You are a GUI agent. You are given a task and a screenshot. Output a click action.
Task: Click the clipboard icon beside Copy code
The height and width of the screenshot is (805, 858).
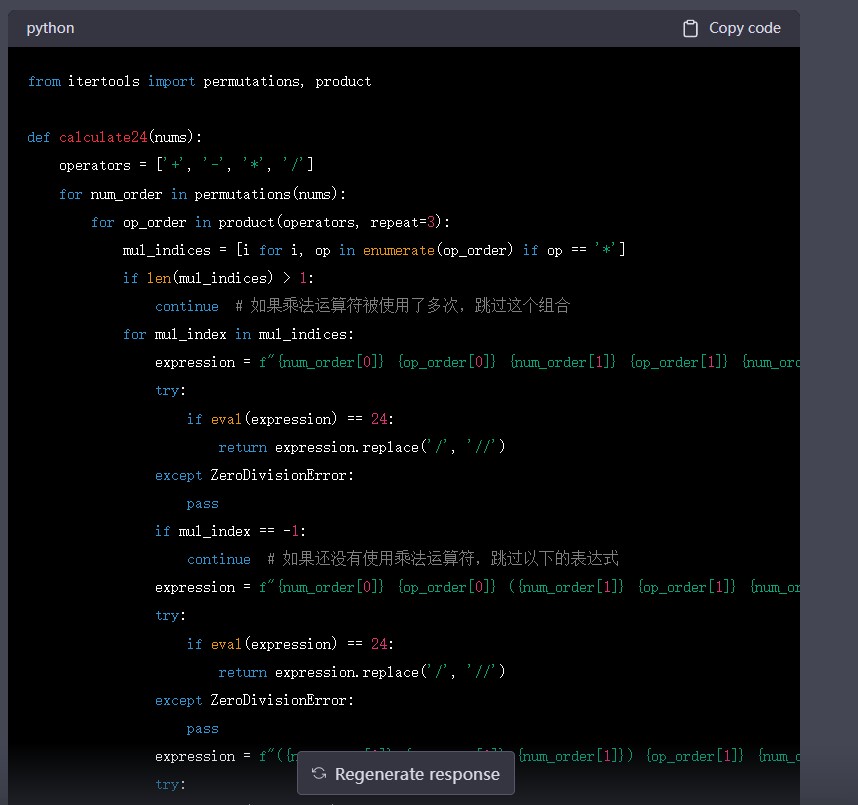(x=690, y=28)
